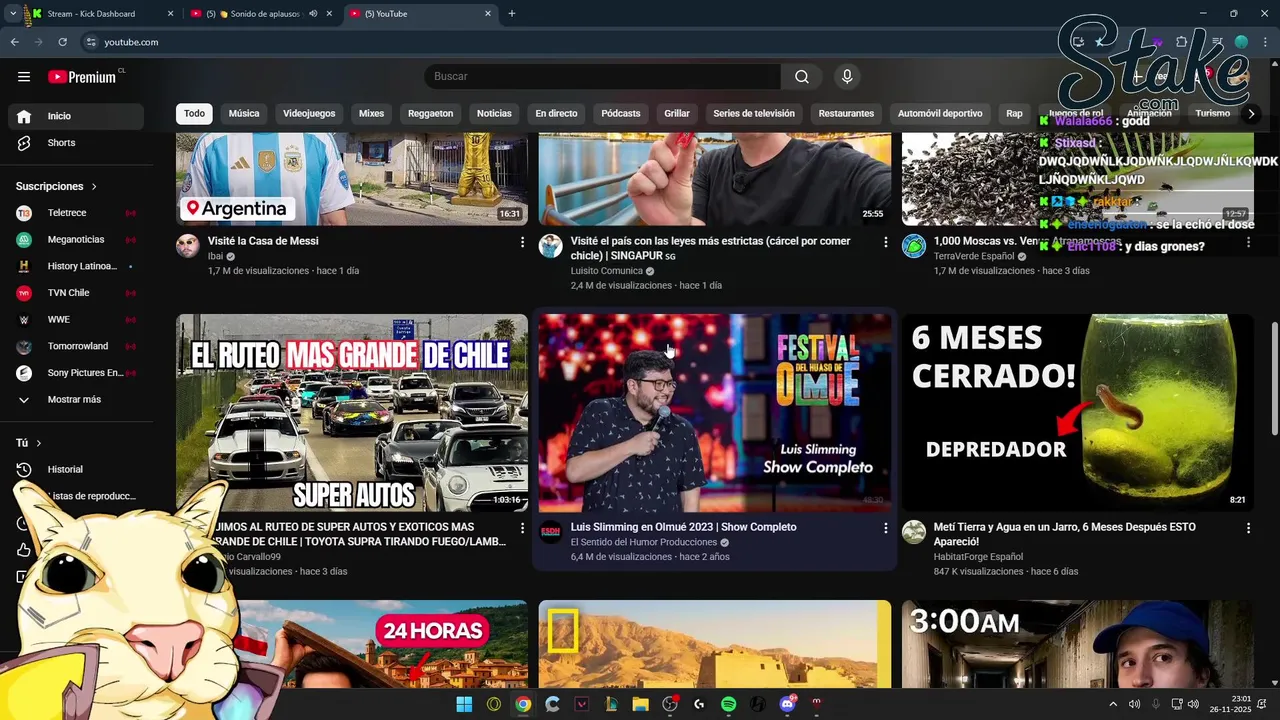
Task: Select the En directo filter chip
Action: [556, 114]
